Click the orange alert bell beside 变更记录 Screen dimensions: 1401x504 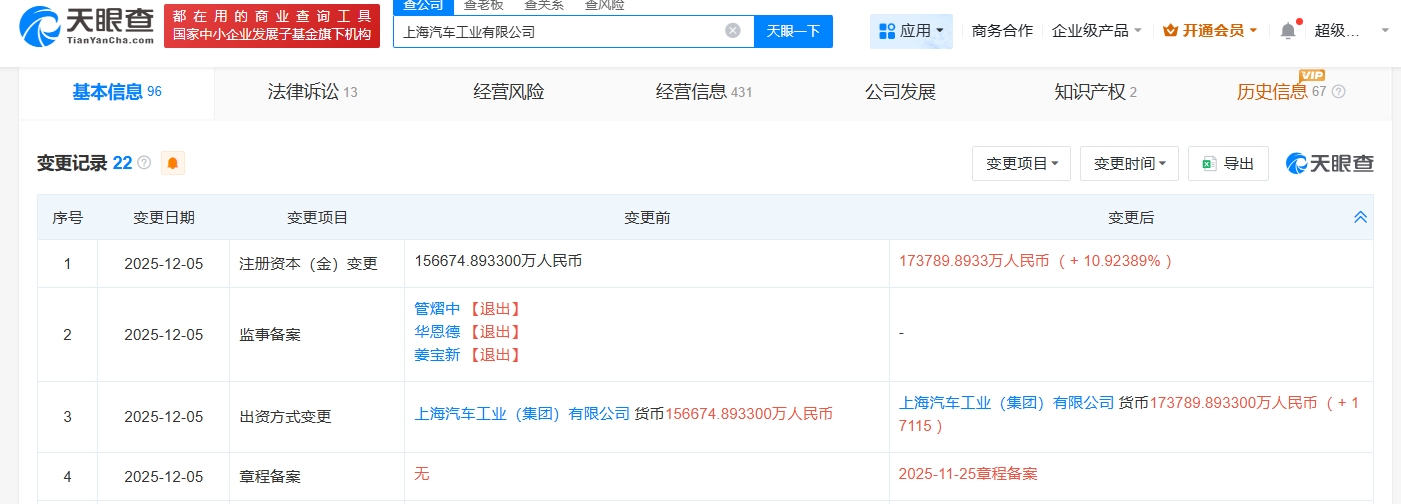click(173, 163)
